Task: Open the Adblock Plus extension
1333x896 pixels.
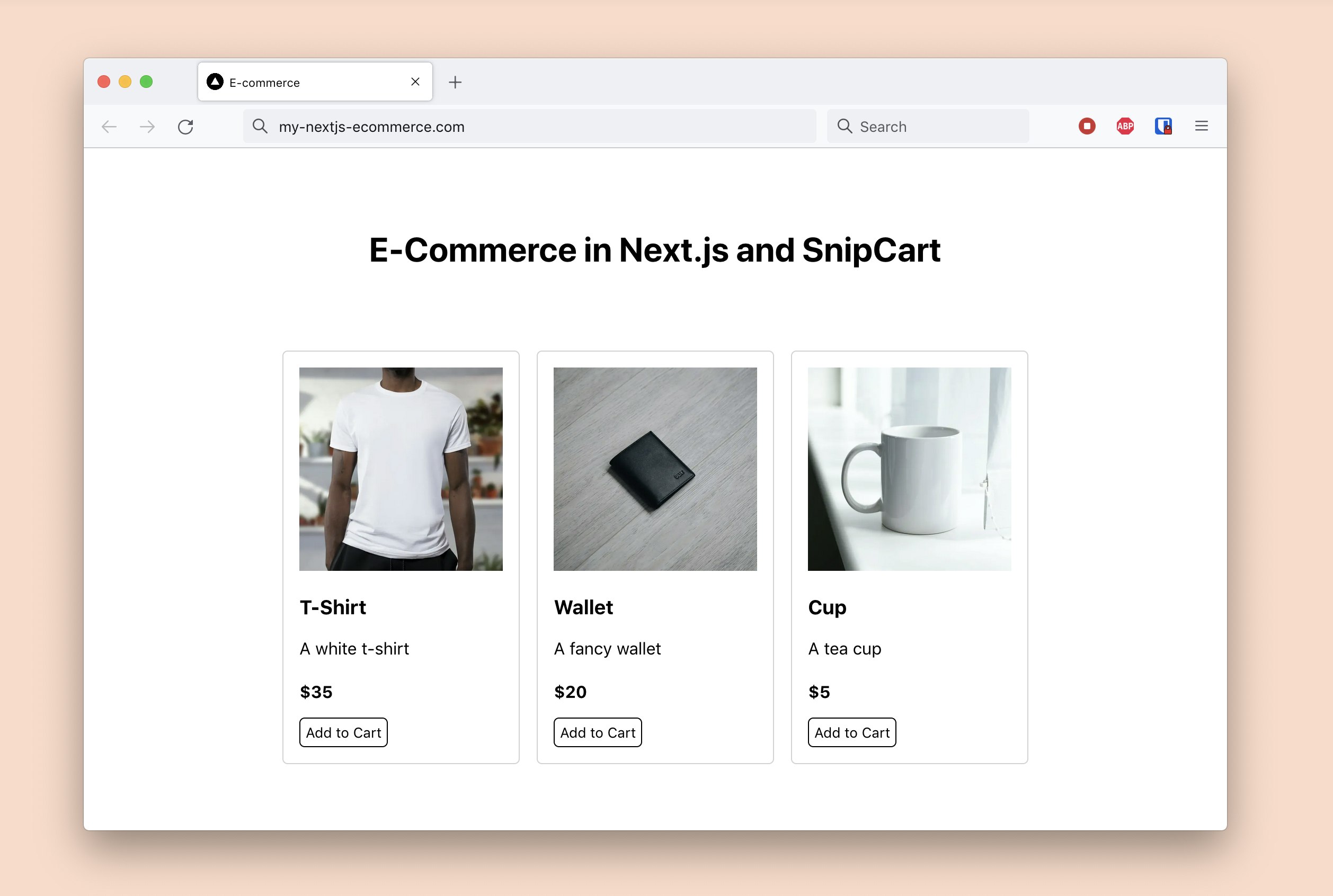Action: pyautogui.click(x=1124, y=126)
